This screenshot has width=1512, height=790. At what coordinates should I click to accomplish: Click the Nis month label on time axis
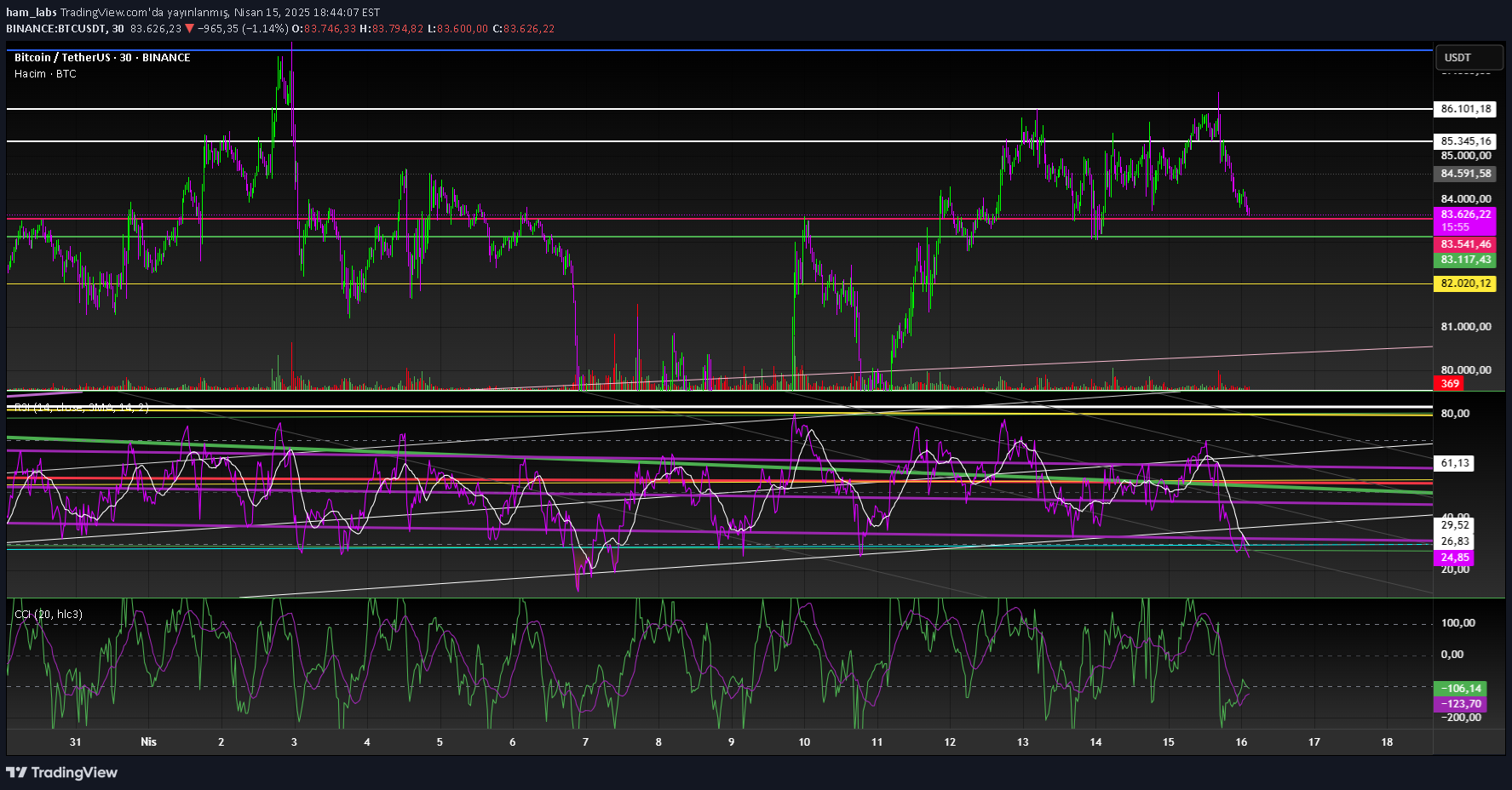click(149, 742)
